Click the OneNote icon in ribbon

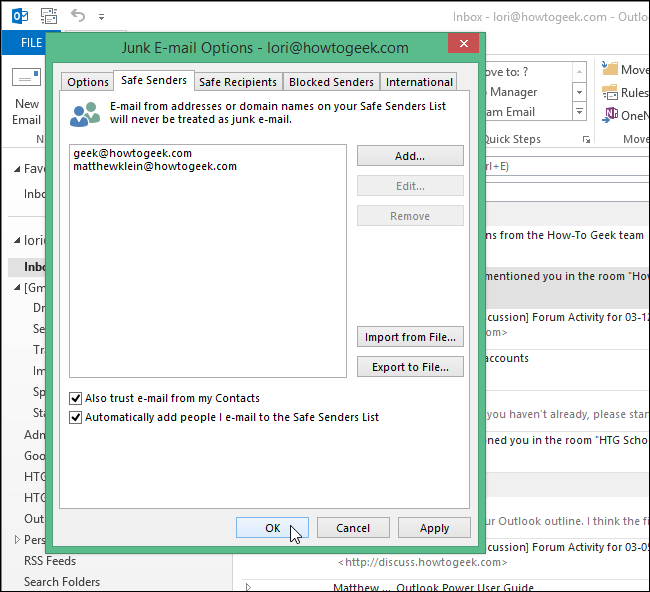coord(610,115)
